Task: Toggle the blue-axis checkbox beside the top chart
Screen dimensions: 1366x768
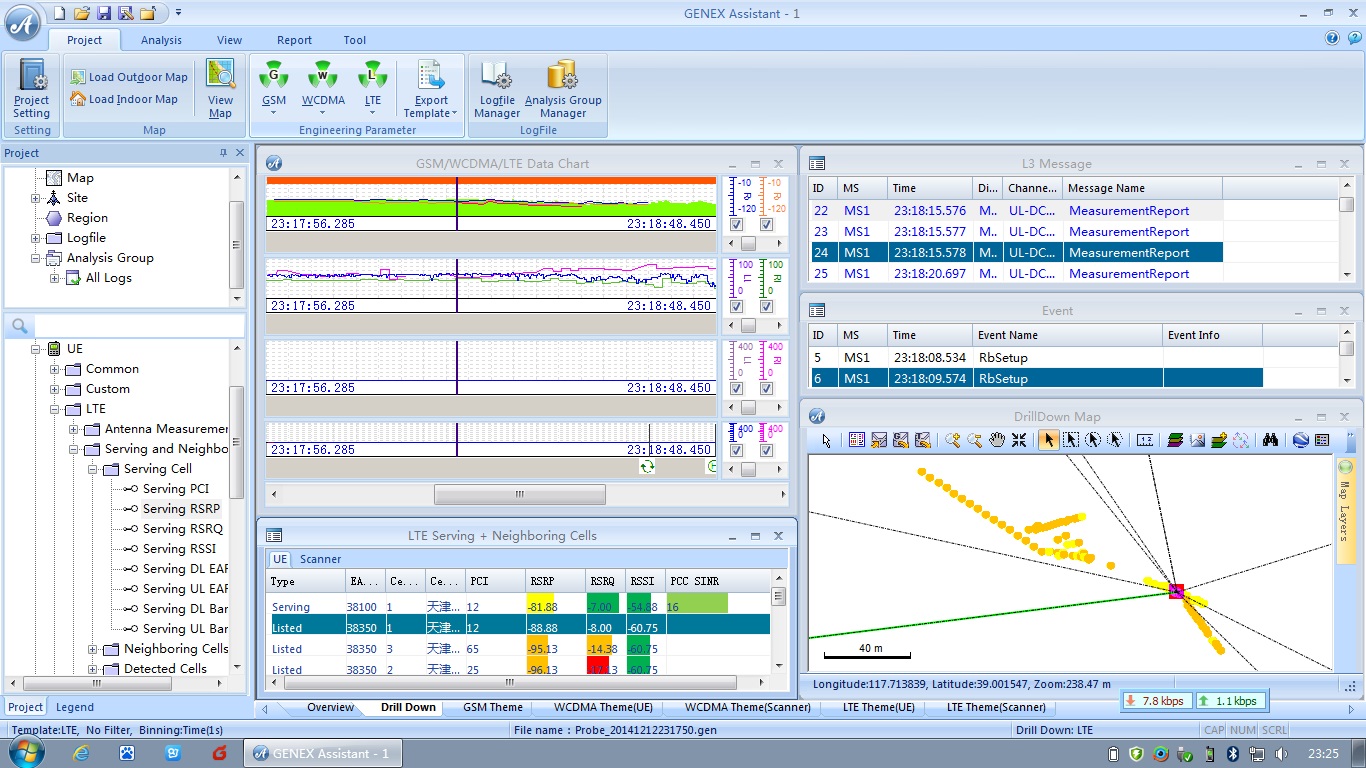Action: point(737,225)
